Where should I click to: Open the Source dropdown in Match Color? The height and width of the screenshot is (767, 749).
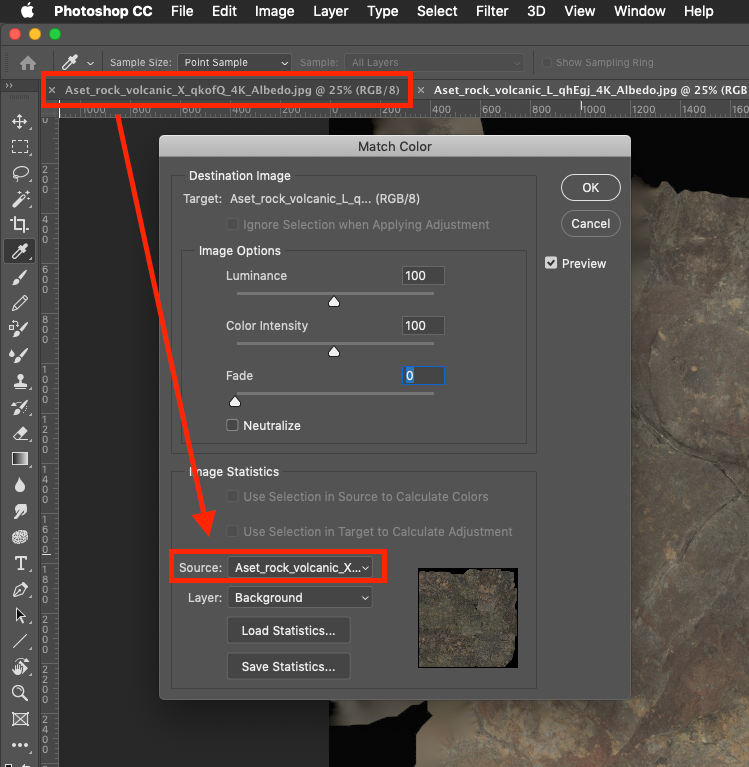click(300, 567)
